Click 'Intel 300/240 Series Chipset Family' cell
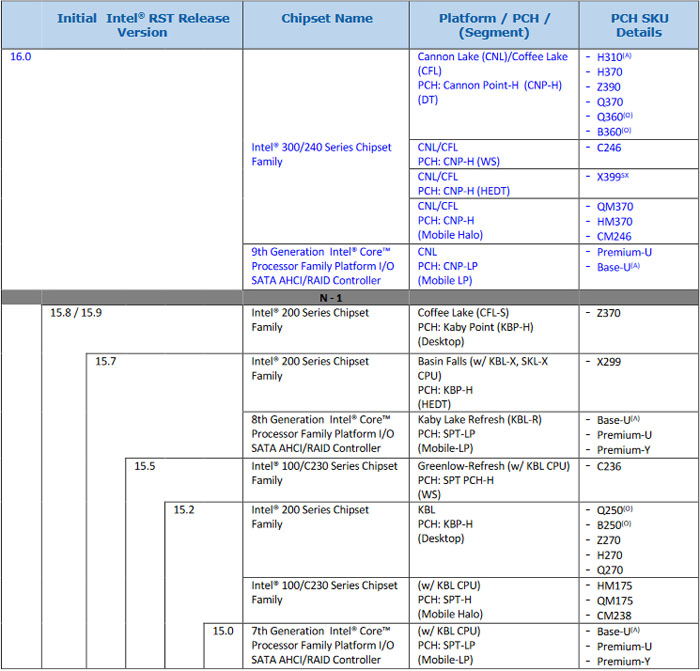 tap(321, 154)
